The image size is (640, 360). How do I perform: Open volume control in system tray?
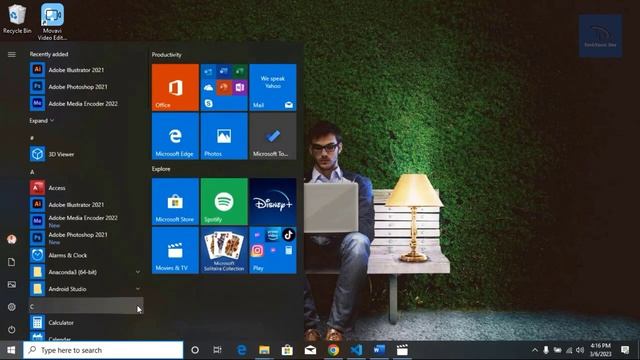point(580,350)
